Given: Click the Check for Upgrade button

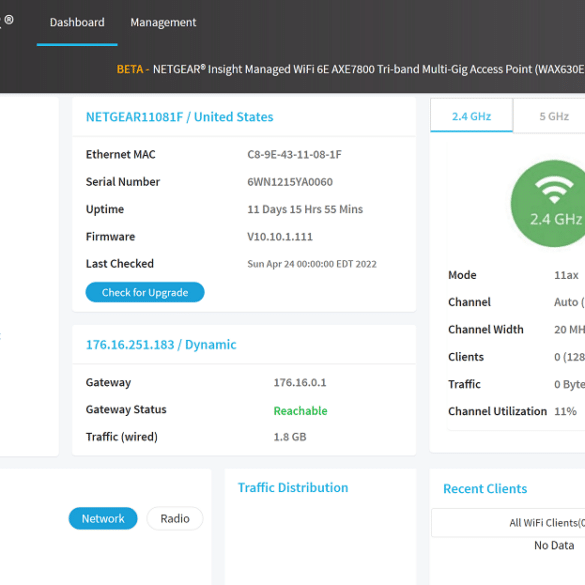Looking at the screenshot, I should tap(145, 292).
